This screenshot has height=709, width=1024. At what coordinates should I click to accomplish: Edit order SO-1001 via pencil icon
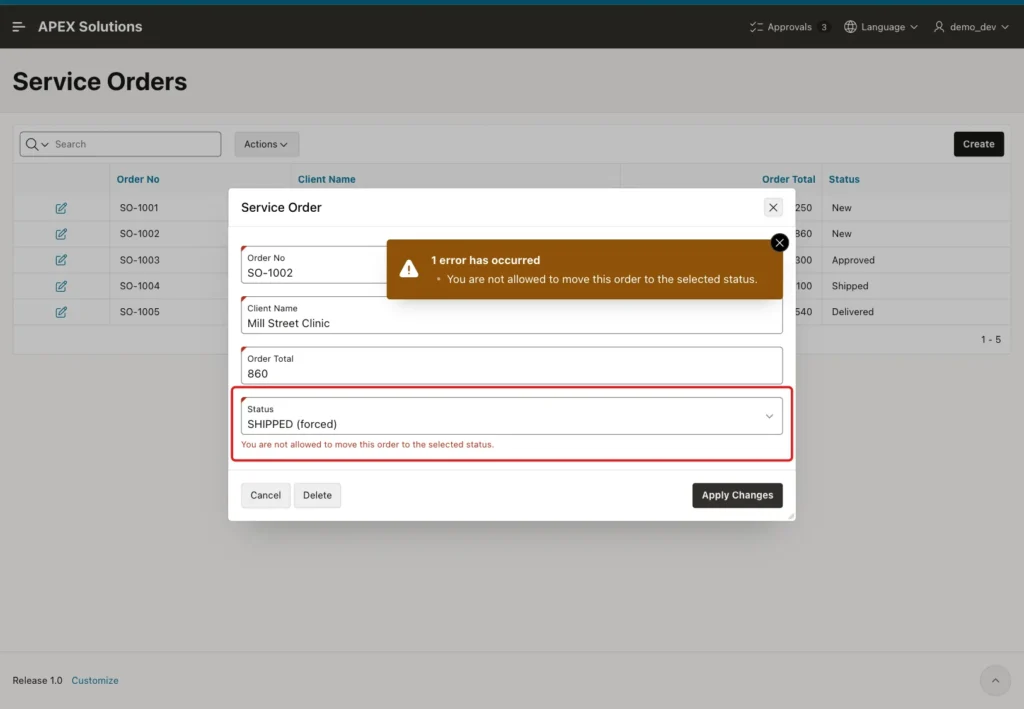[x=61, y=208]
